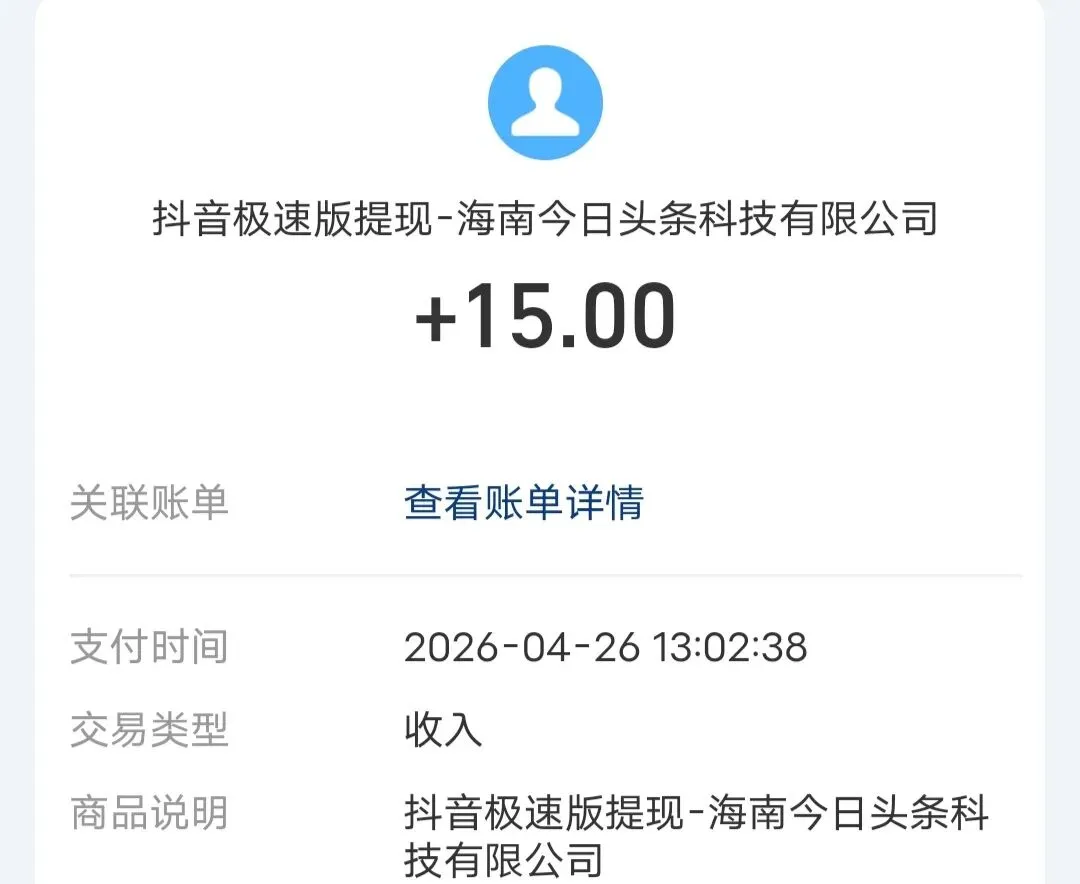Click the 支付时间 label

point(149,648)
